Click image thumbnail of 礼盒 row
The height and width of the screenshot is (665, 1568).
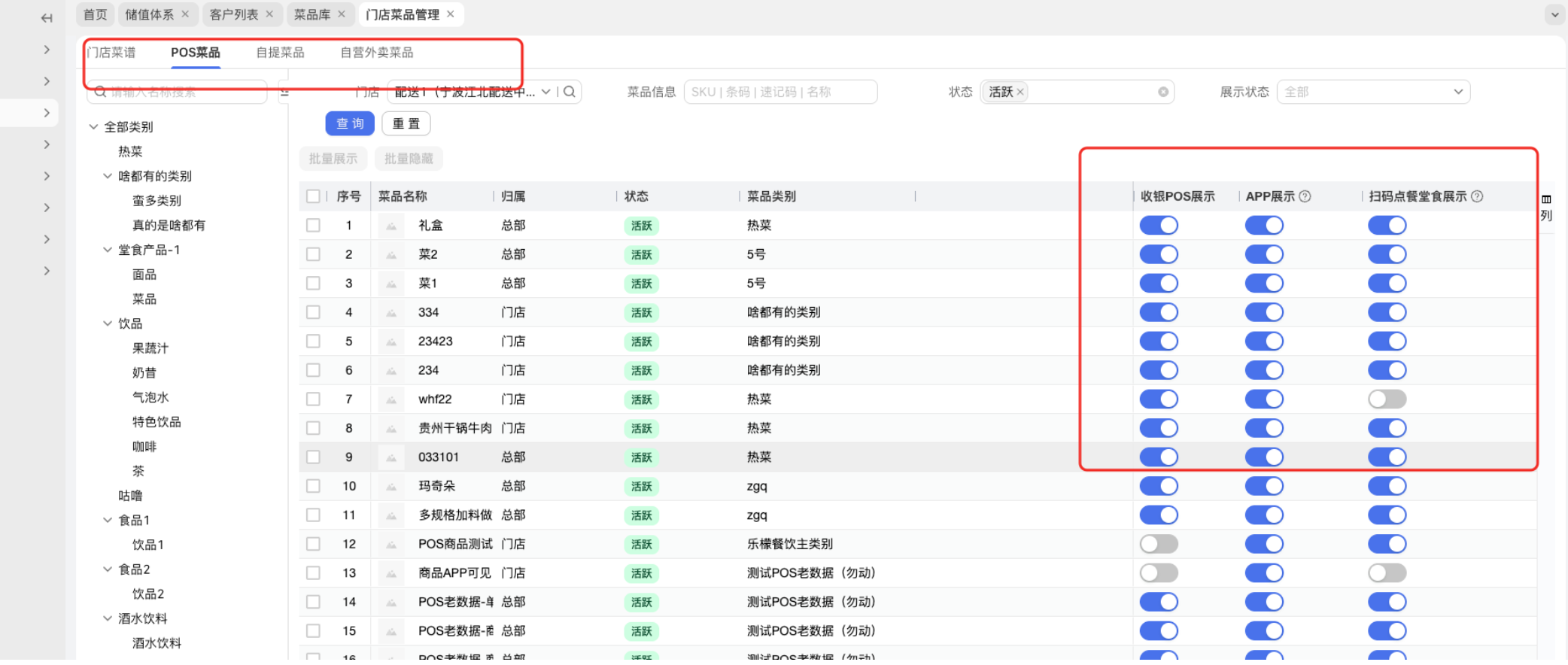pos(391,226)
